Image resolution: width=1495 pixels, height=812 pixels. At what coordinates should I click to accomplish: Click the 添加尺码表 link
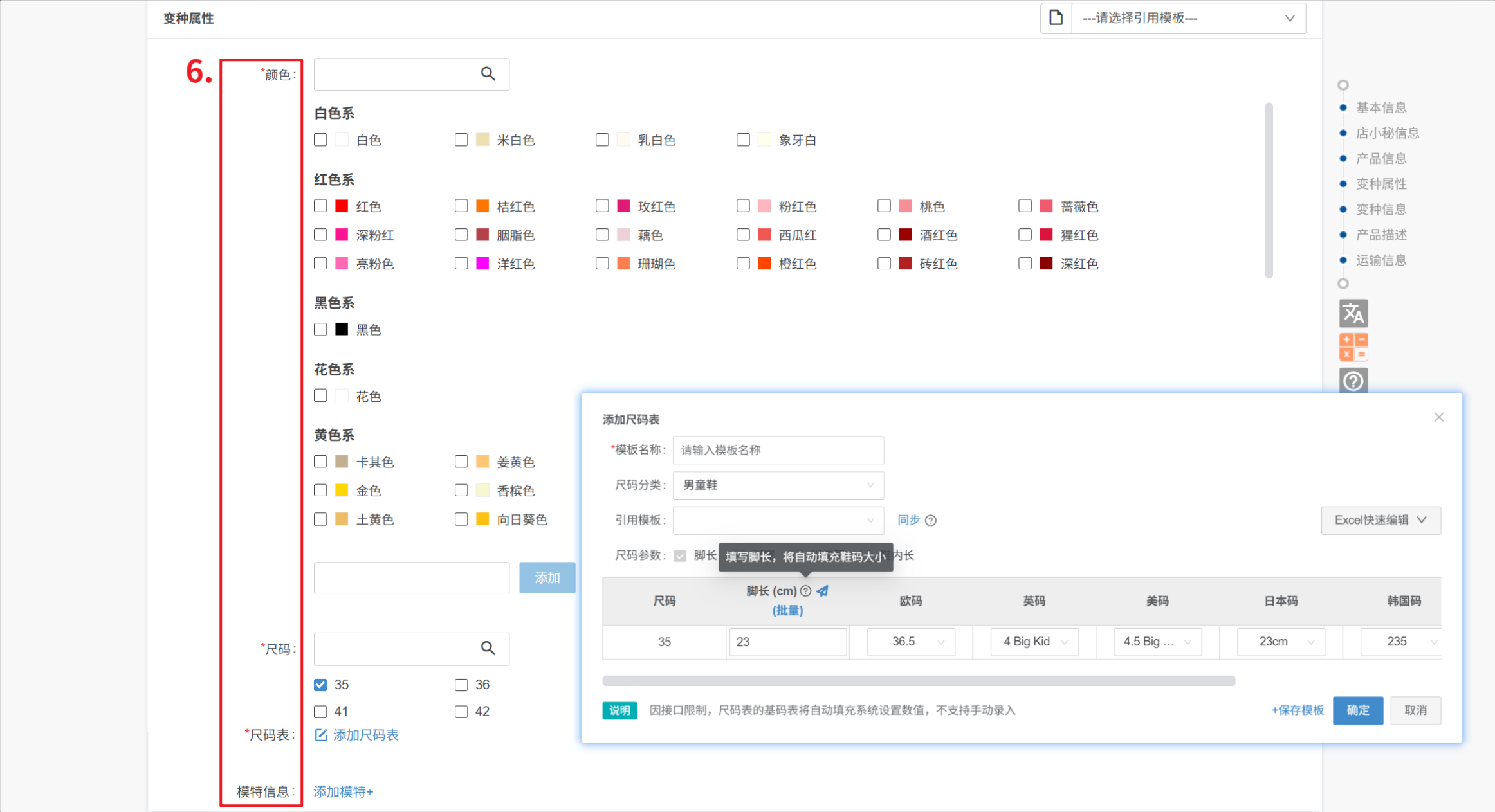[365, 735]
